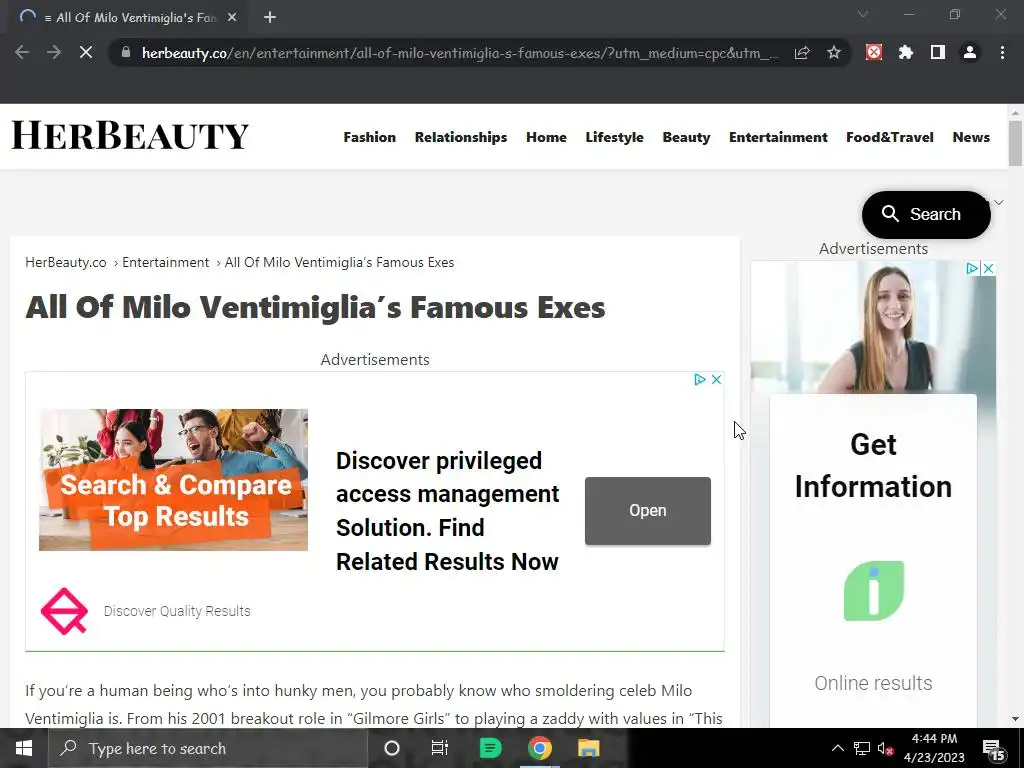1024x768 pixels.
Task: Click muted volume icon in tray
Action: (885, 748)
